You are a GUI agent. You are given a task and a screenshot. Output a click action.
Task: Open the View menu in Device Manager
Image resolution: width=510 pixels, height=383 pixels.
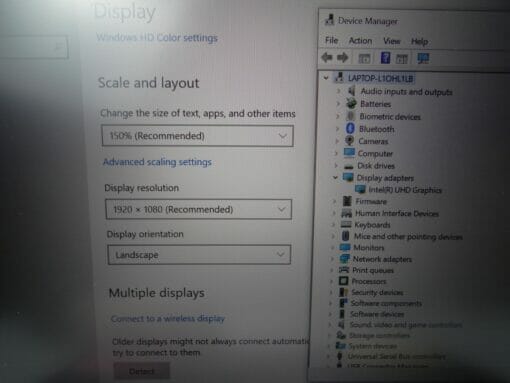click(x=392, y=41)
